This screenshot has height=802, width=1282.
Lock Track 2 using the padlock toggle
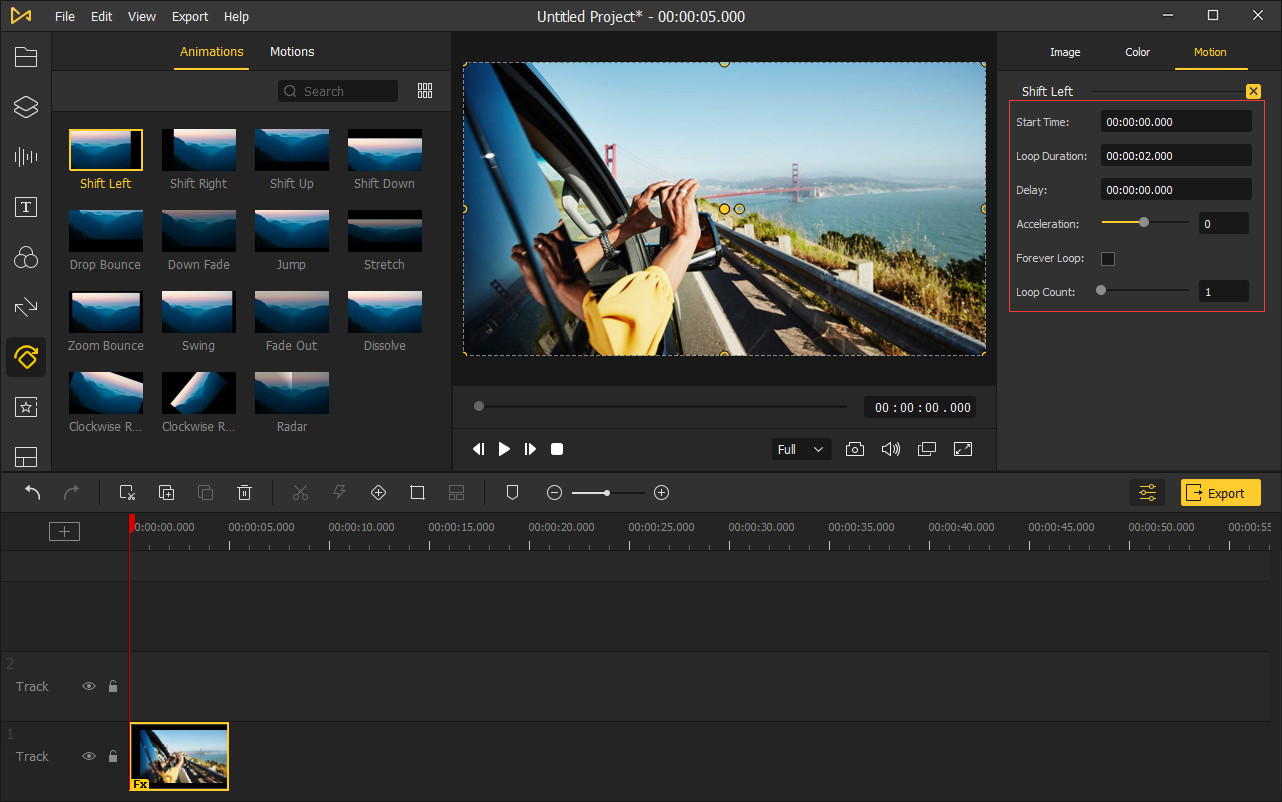click(112, 686)
